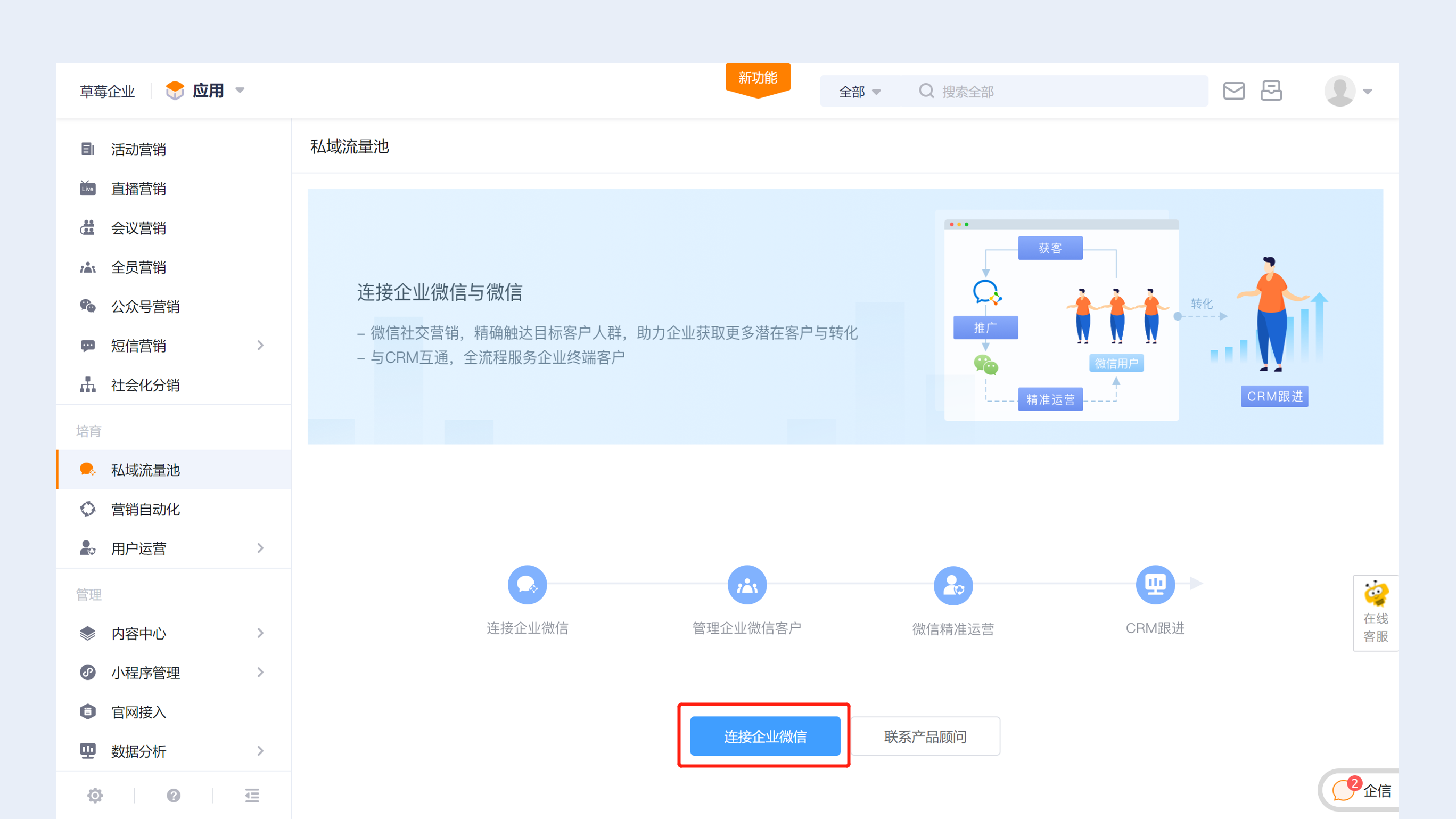The height and width of the screenshot is (819, 1456).
Task: Click the layers icon beside 内容中心
Action: 88,633
